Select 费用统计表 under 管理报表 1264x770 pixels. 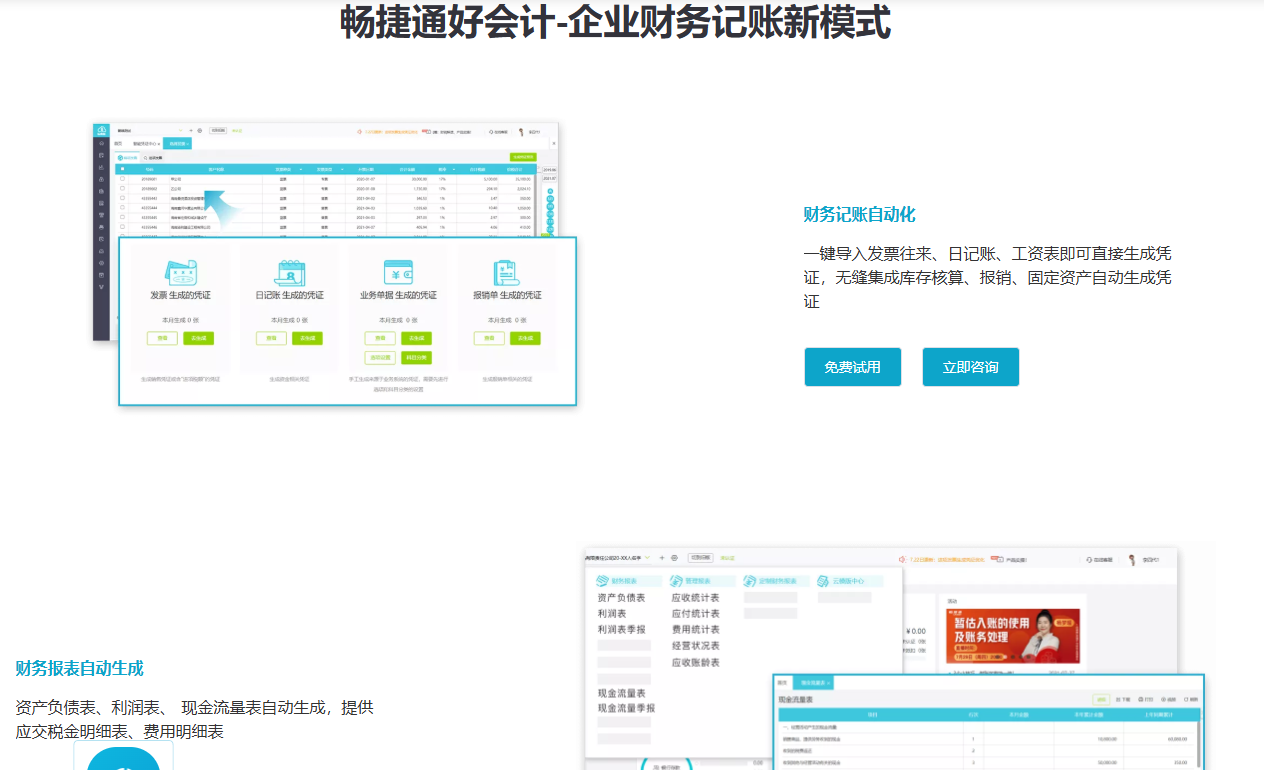pyautogui.click(x=695, y=630)
